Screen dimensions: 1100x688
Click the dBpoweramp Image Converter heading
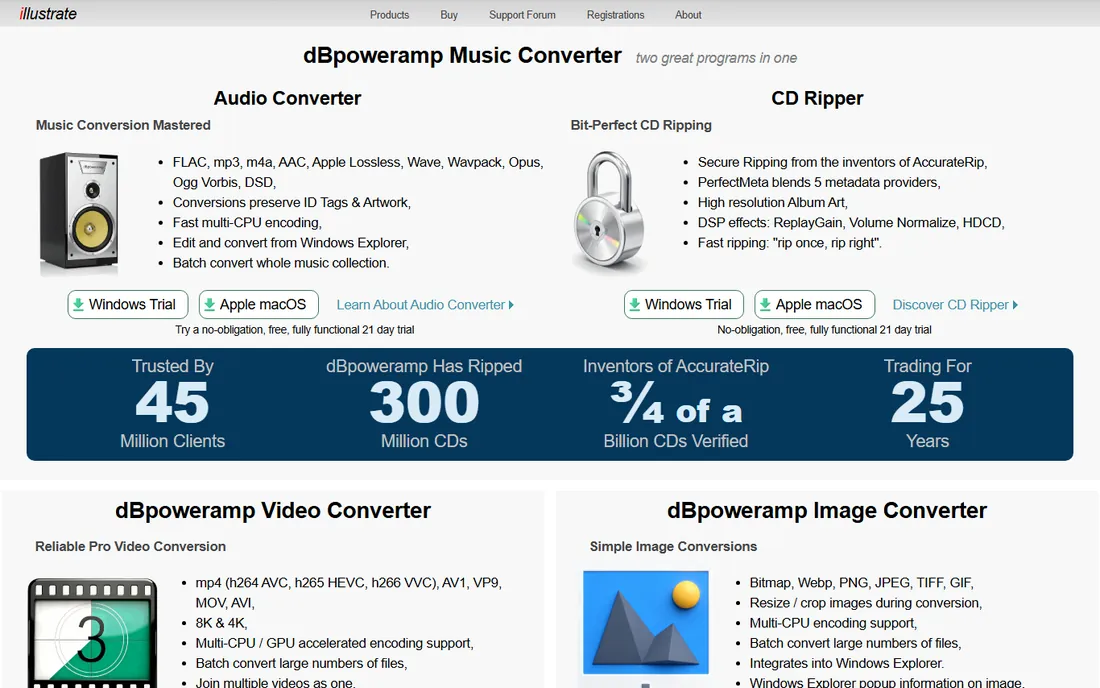click(827, 511)
